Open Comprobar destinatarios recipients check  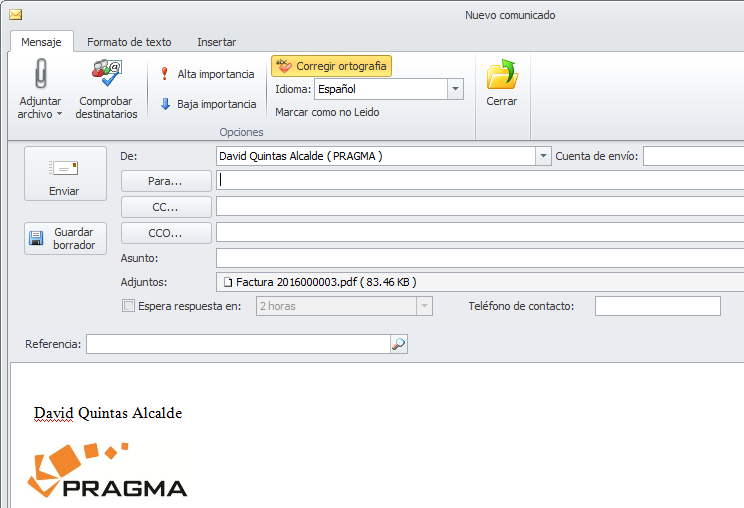click(106, 89)
